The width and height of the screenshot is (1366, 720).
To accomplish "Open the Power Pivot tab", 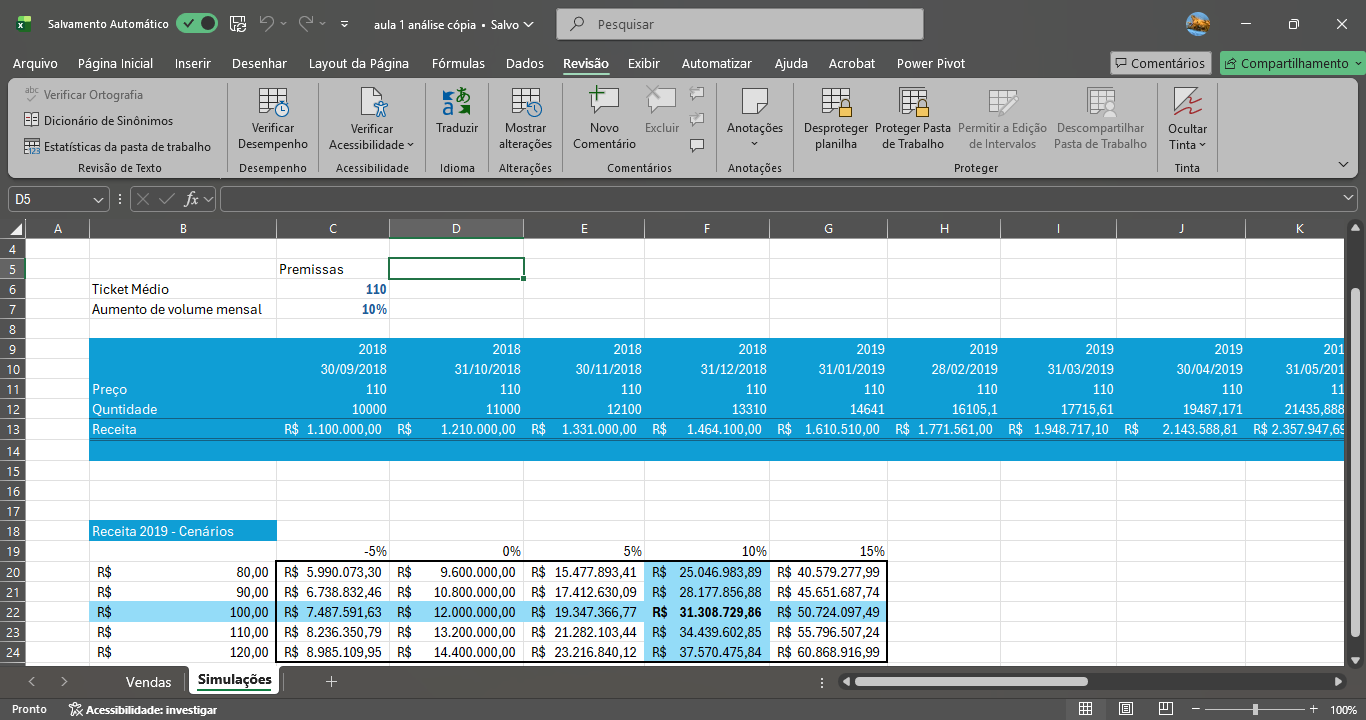I will tap(931, 63).
